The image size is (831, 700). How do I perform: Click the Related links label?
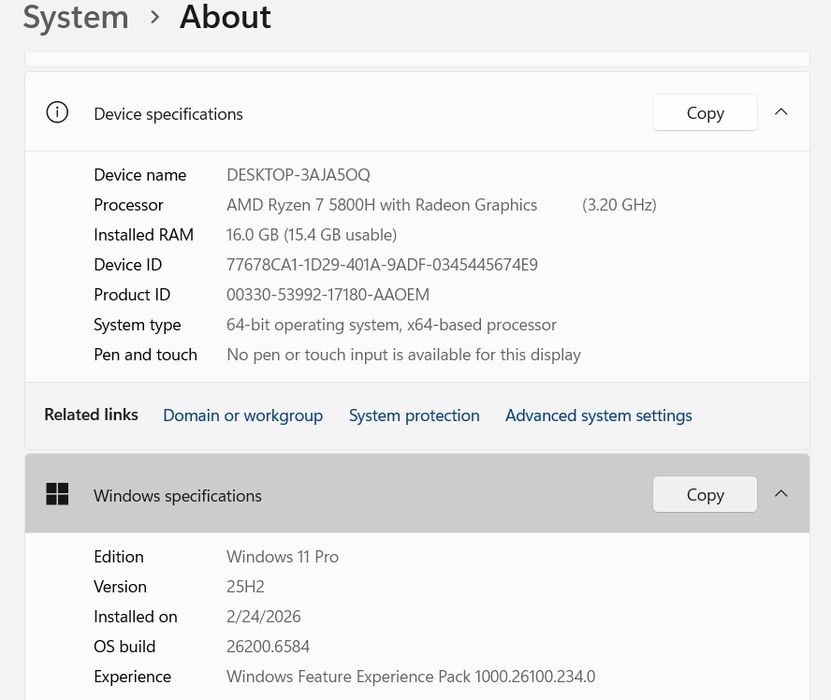(91, 414)
